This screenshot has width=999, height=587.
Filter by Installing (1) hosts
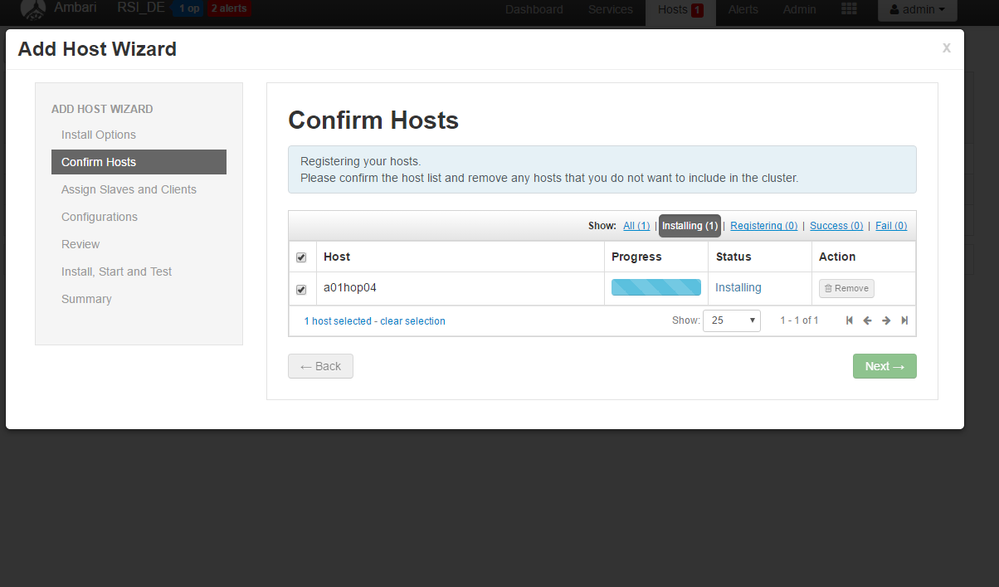(689, 226)
